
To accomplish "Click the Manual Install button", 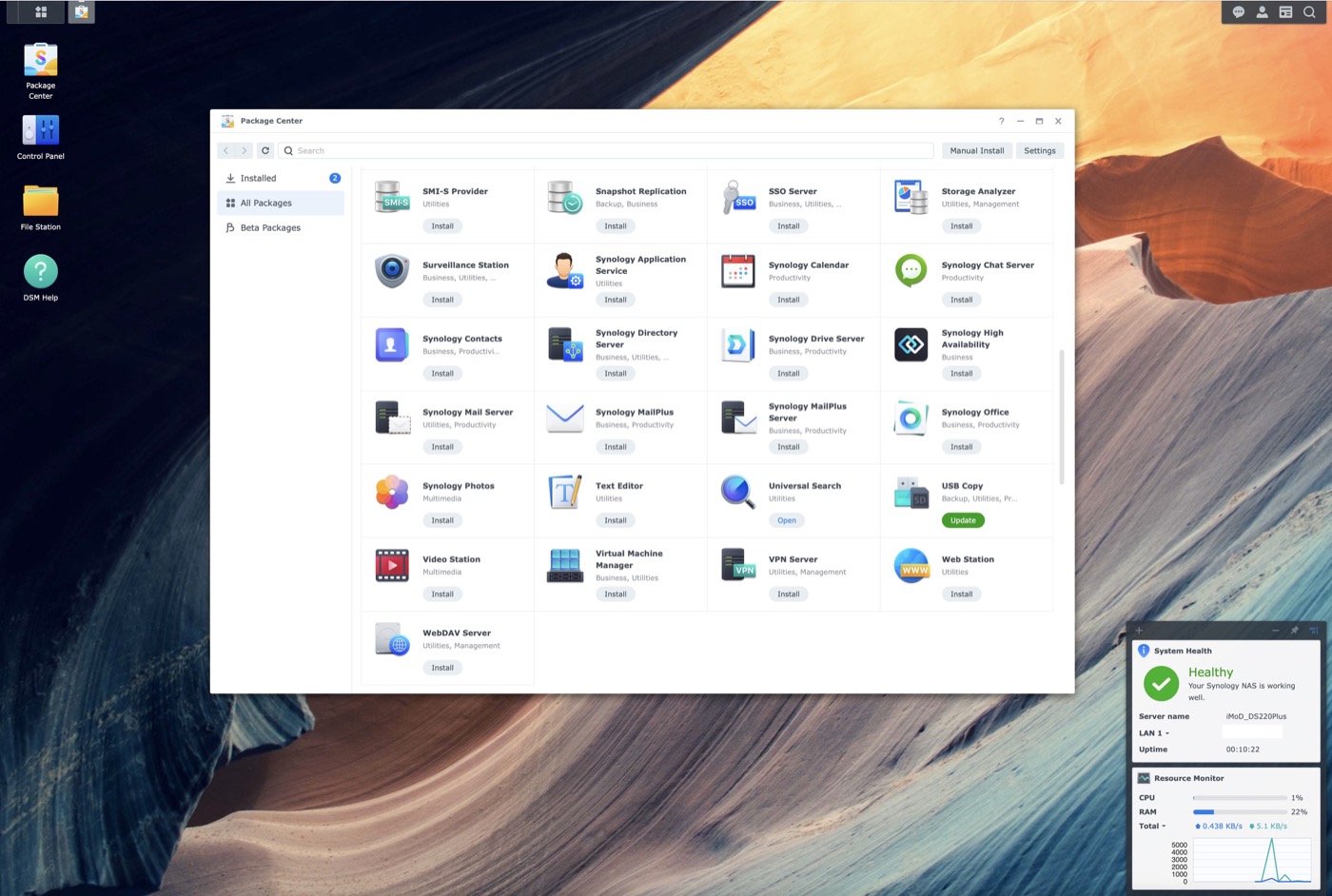I will [977, 150].
